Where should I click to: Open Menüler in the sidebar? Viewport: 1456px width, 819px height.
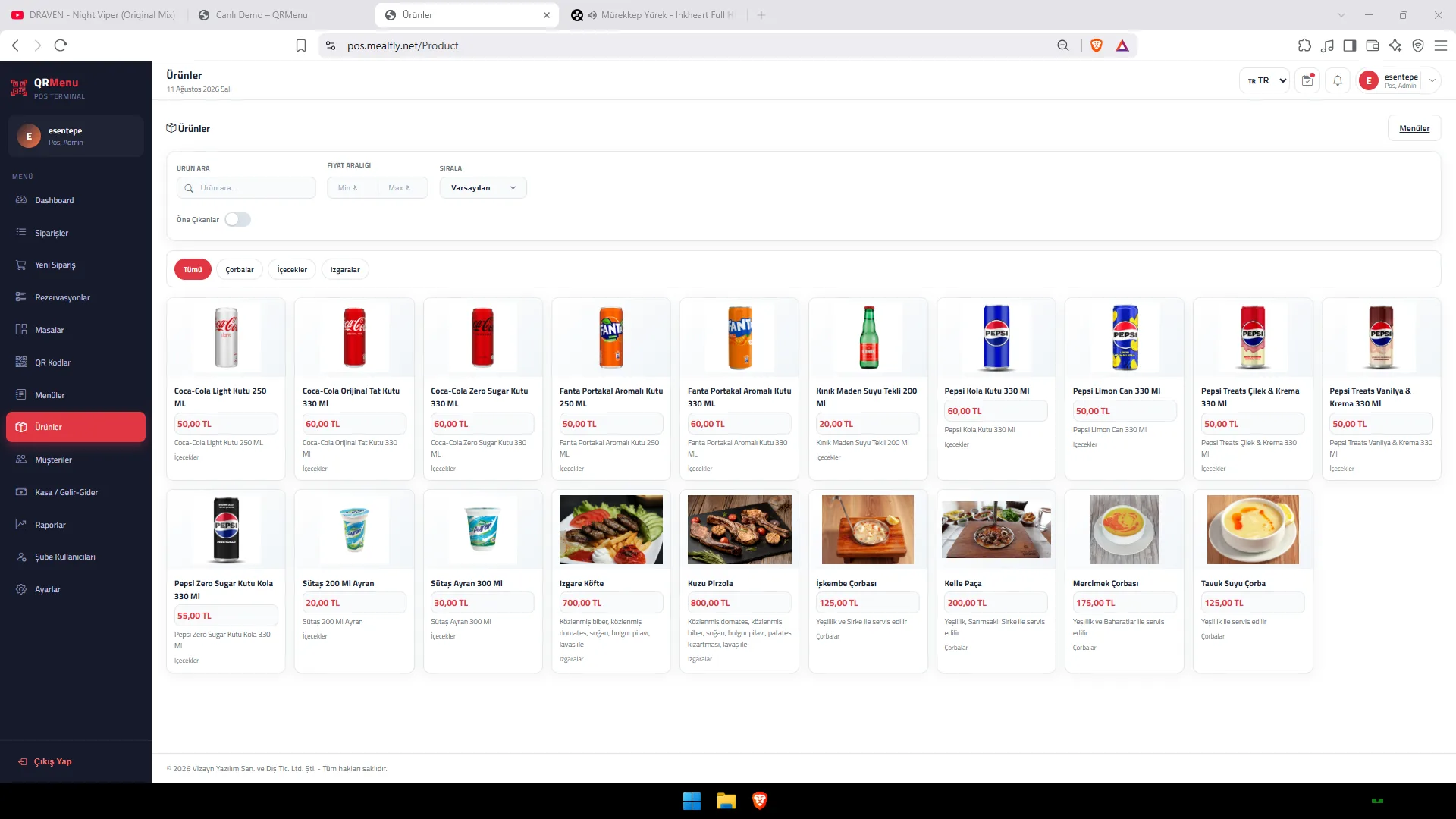coord(76,395)
